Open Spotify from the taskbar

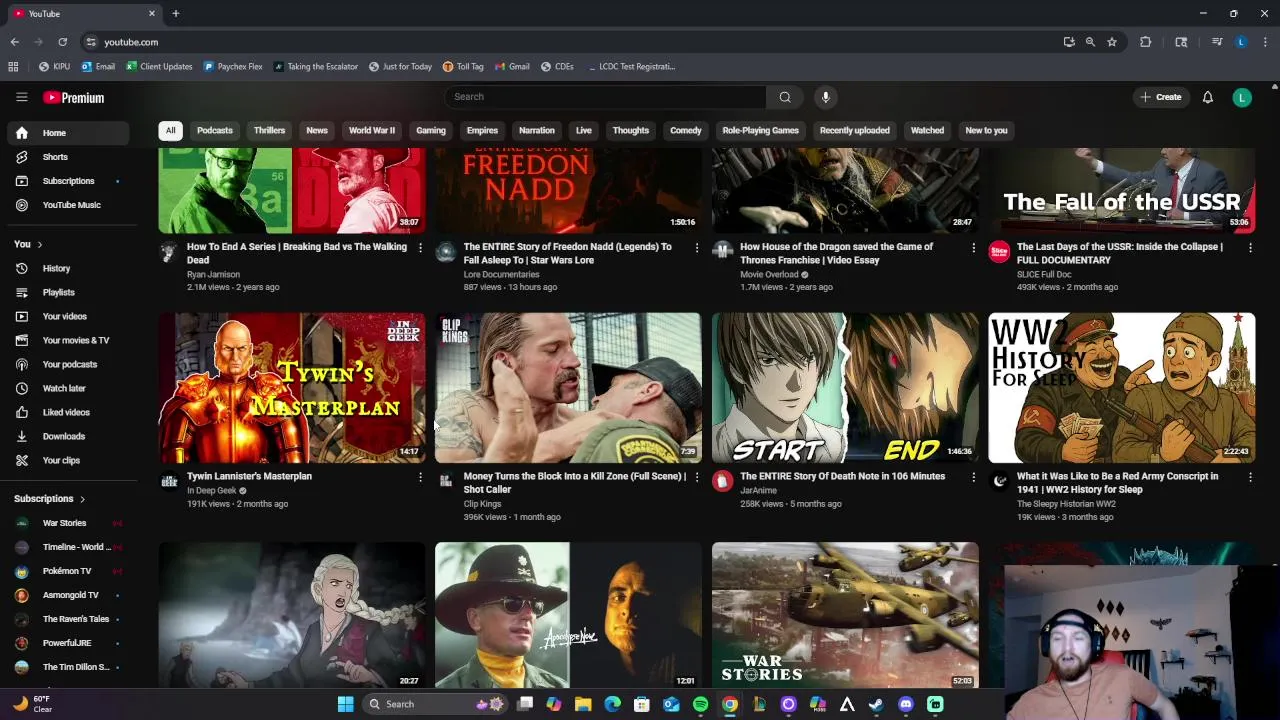tap(700, 704)
